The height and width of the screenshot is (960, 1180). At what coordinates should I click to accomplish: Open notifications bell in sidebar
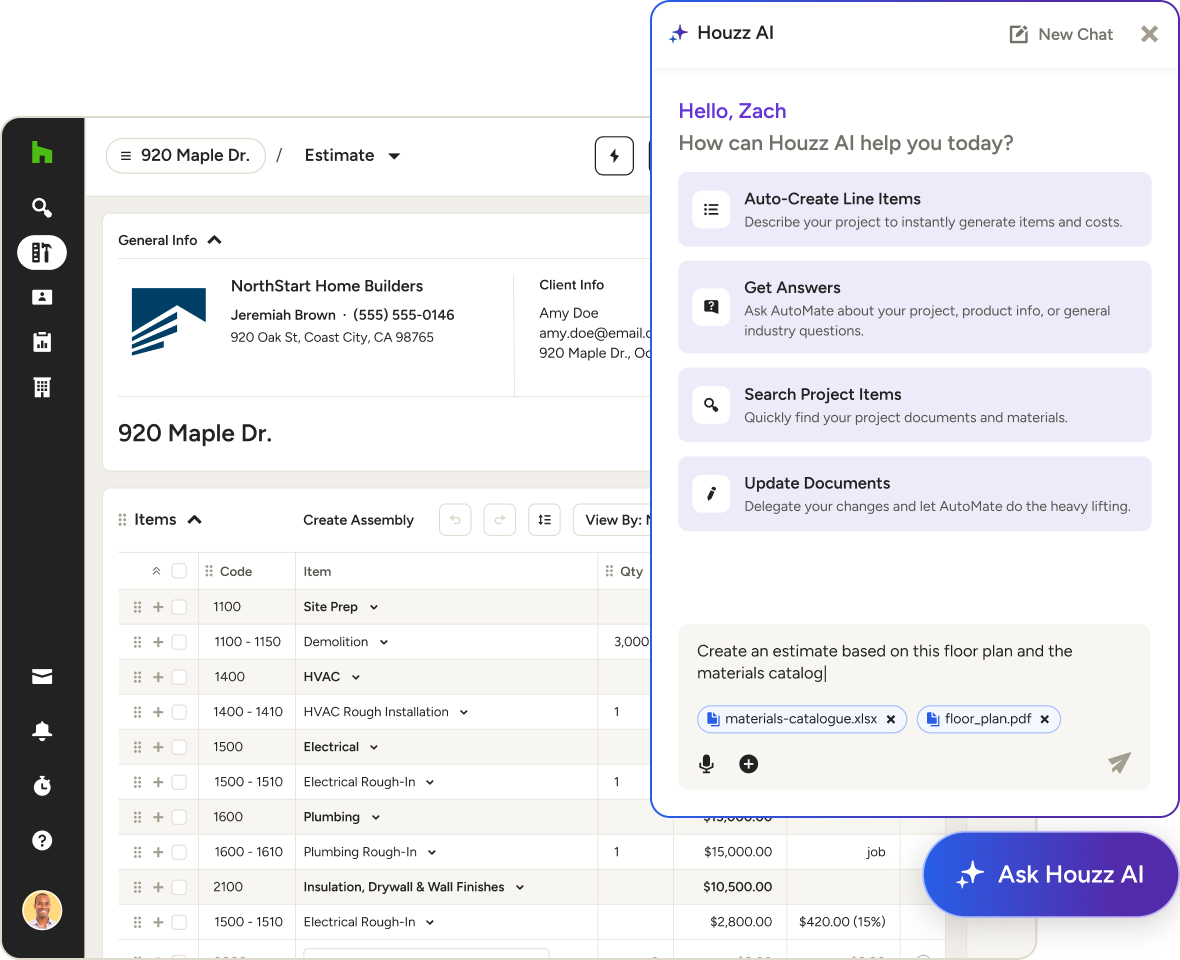[x=42, y=731]
